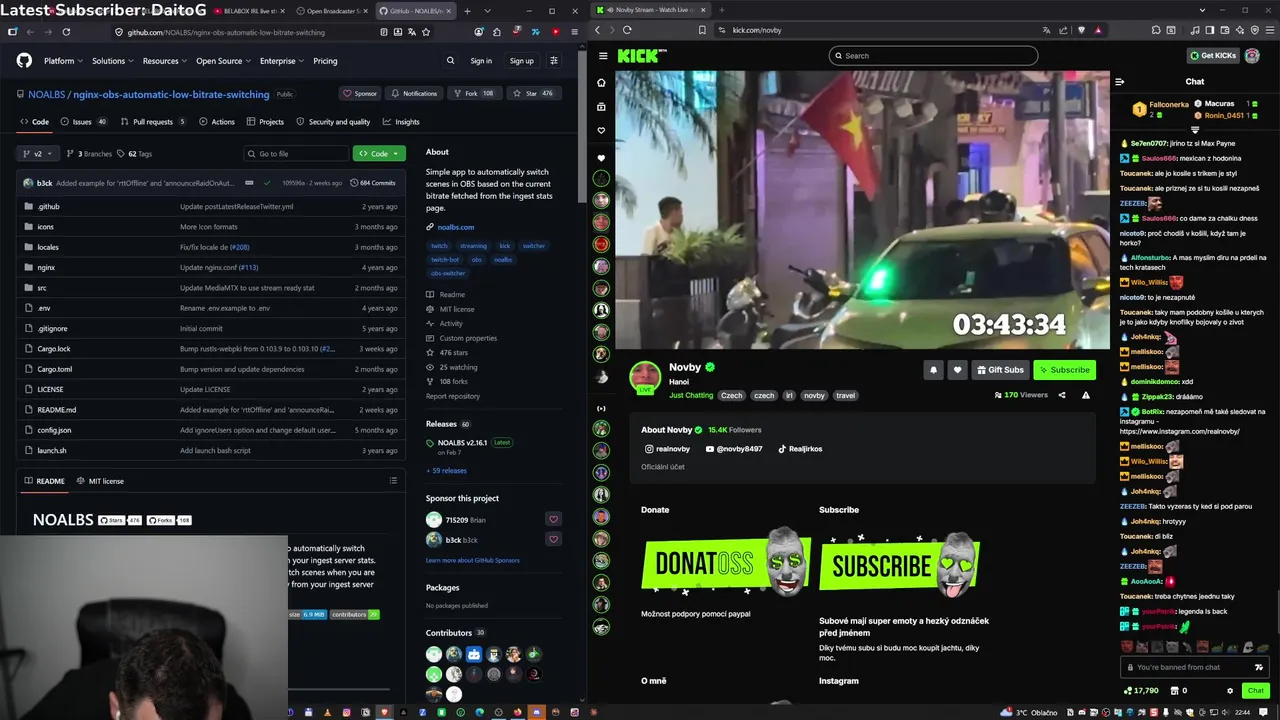The height and width of the screenshot is (720, 1280).
Task: Click green Subscribe button on Kick
Action: [x=1064, y=370]
